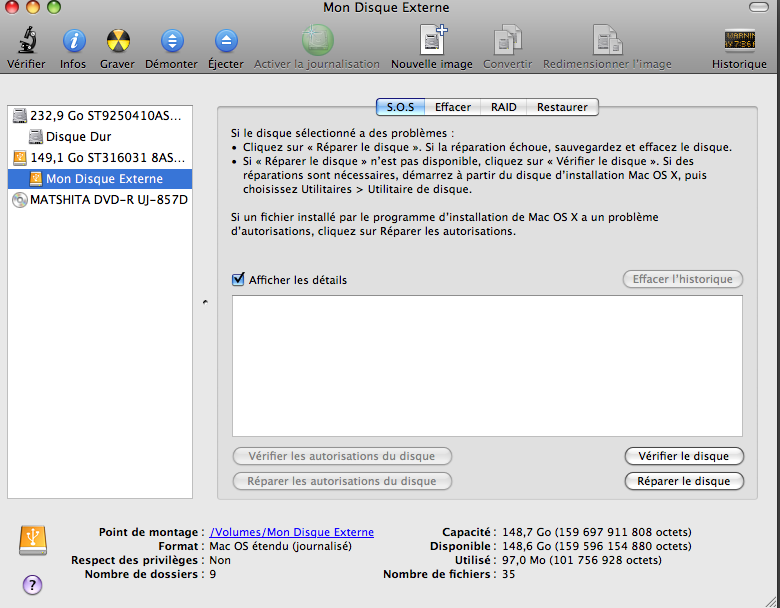Click the purple help question mark button
The width and height of the screenshot is (780, 608).
click(32, 584)
